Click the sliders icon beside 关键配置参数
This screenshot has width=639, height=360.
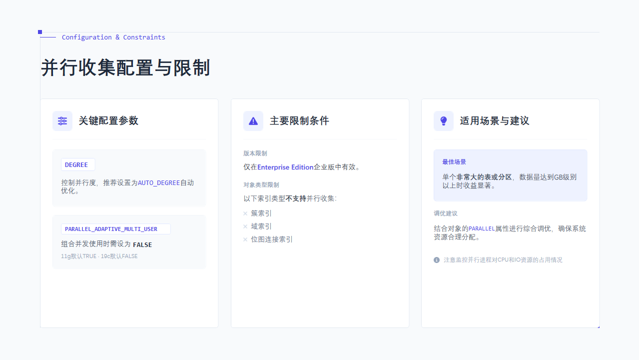point(62,121)
